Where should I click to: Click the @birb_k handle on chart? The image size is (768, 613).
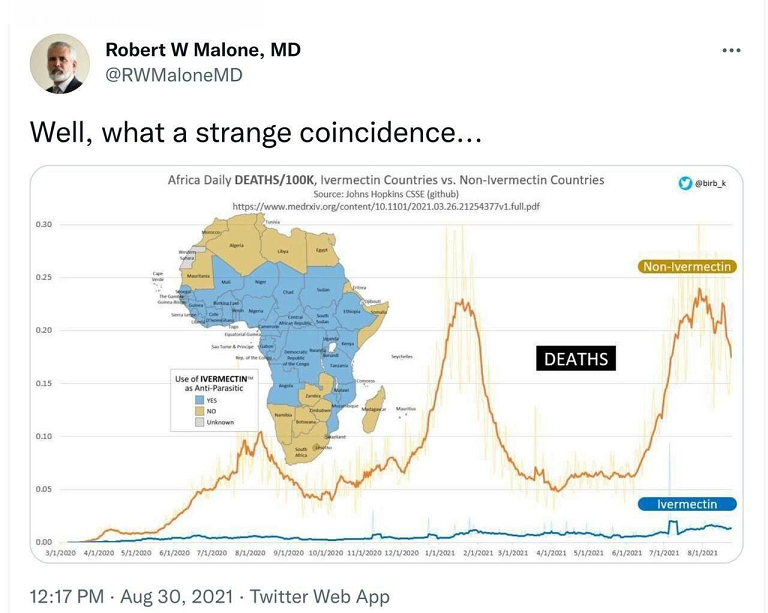coord(709,183)
